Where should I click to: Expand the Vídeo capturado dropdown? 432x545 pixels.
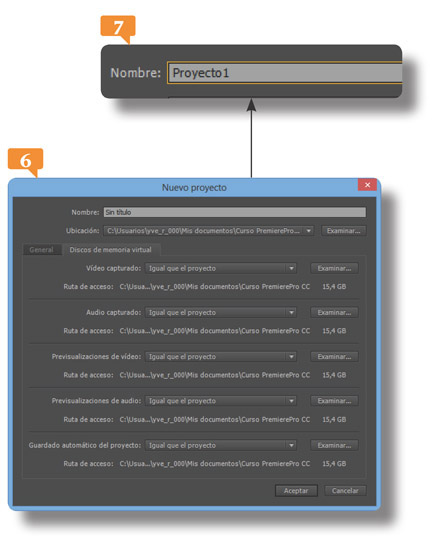point(221,268)
